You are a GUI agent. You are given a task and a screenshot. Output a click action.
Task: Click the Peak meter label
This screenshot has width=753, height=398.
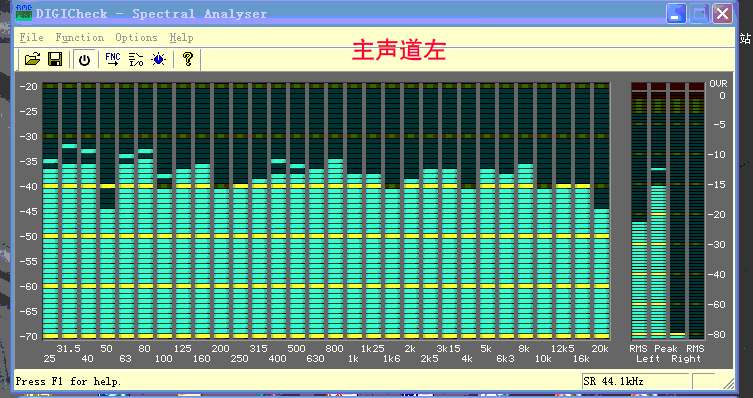coord(665,349)
